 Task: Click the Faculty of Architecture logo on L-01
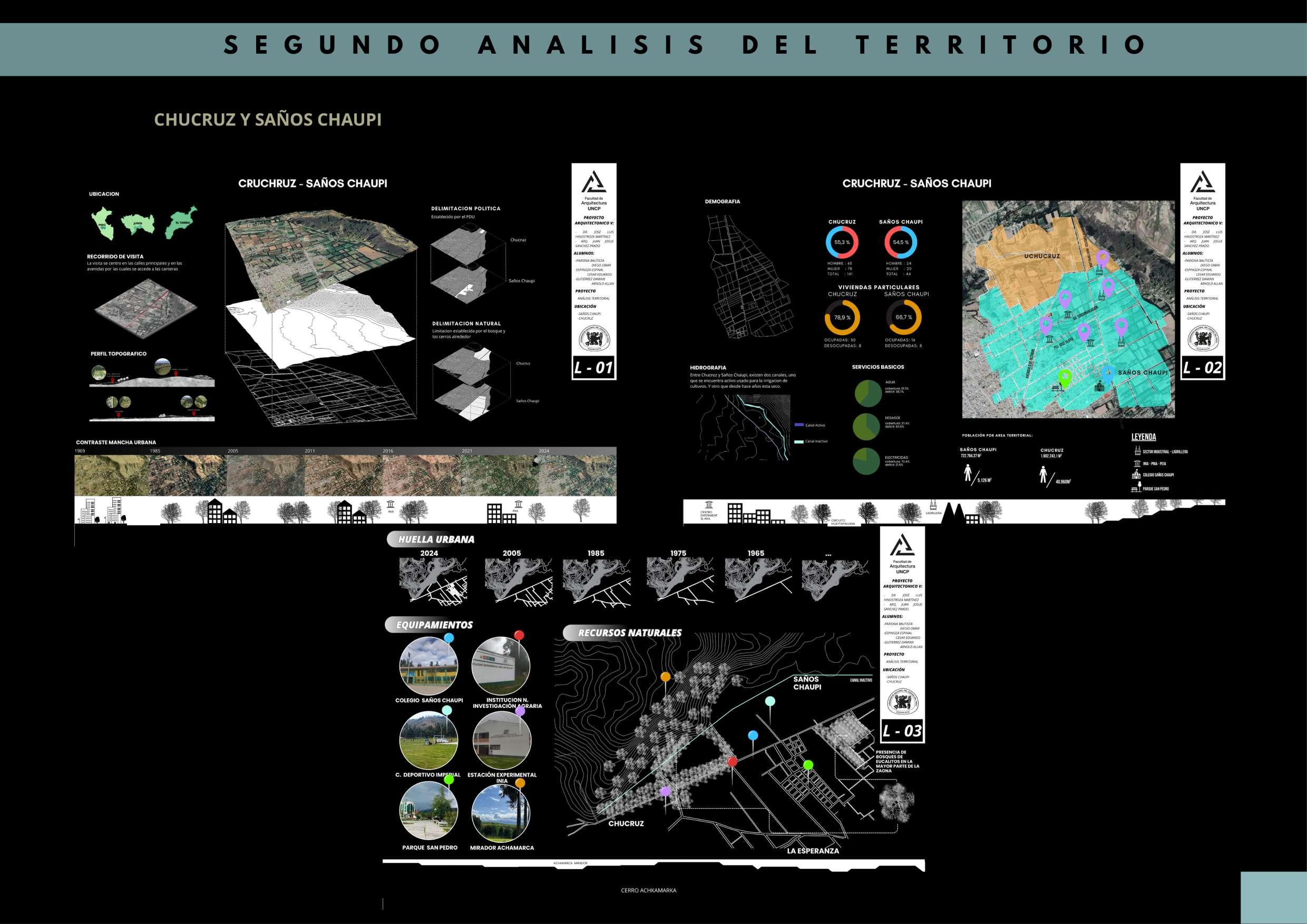[593, 183]
